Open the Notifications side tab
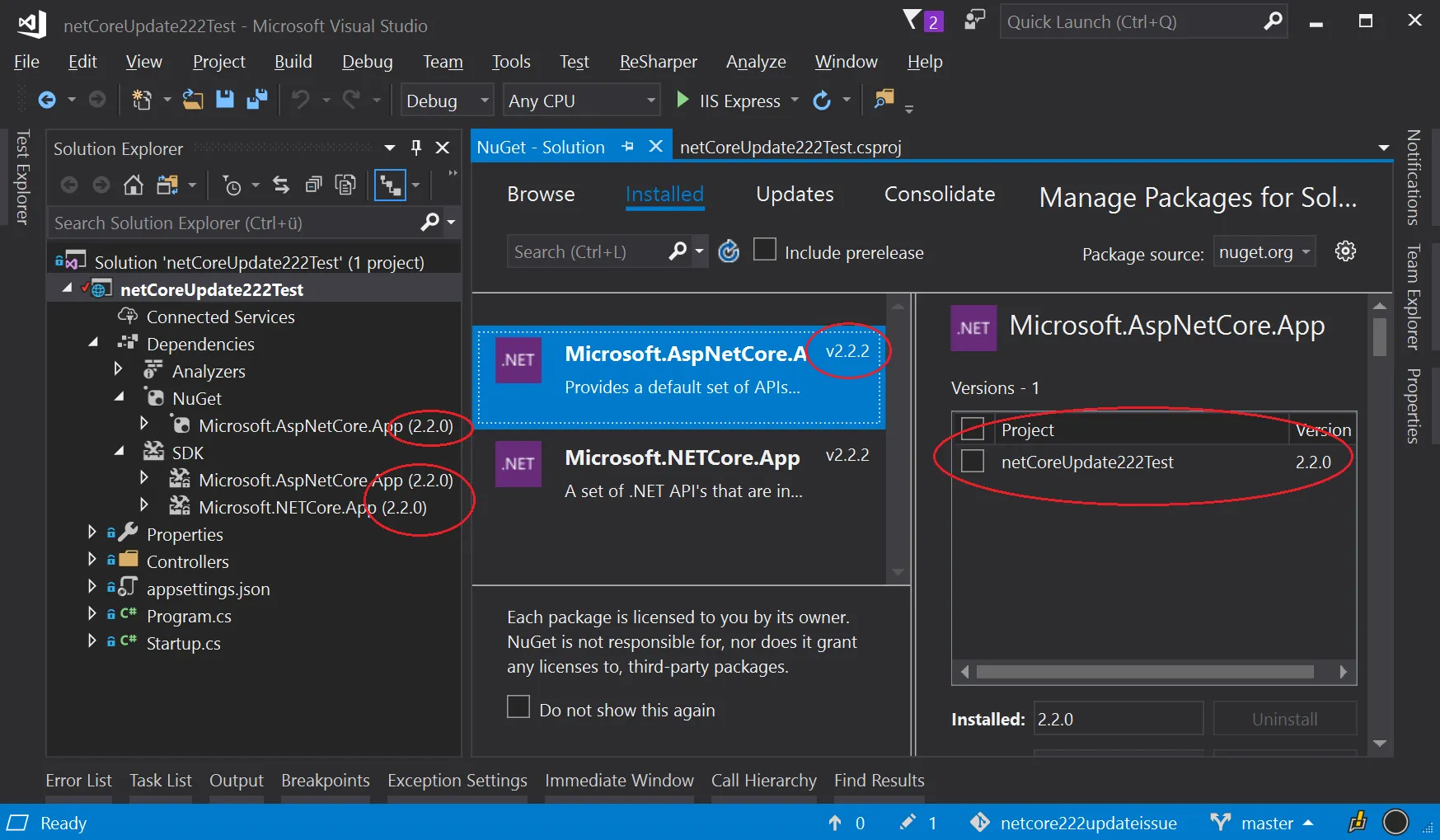The image size is (1440, 840). pyautogui.click(x=1413, y=177)
